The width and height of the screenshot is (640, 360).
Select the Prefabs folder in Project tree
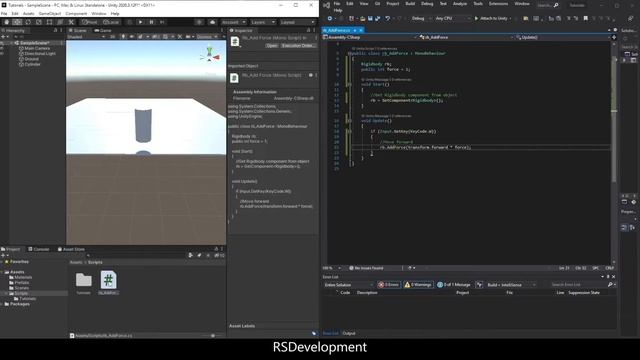19,283
